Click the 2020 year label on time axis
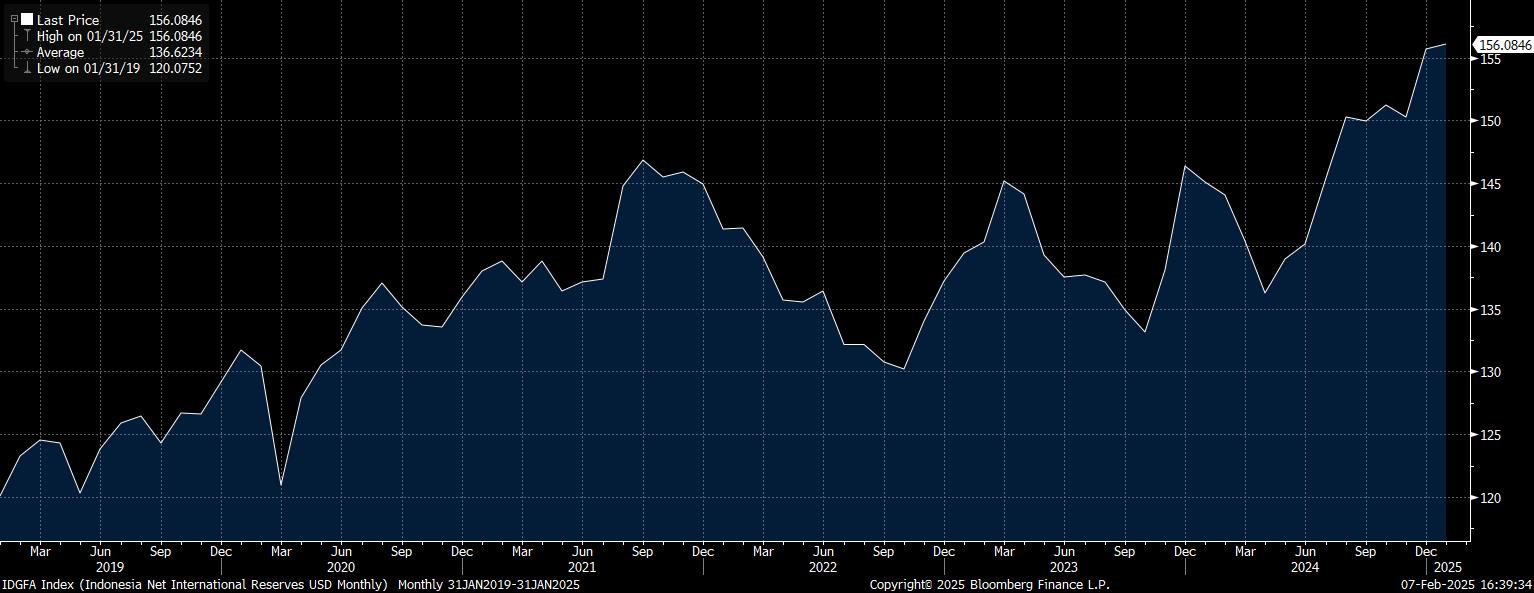1534x593 pixels. point(341,567)
